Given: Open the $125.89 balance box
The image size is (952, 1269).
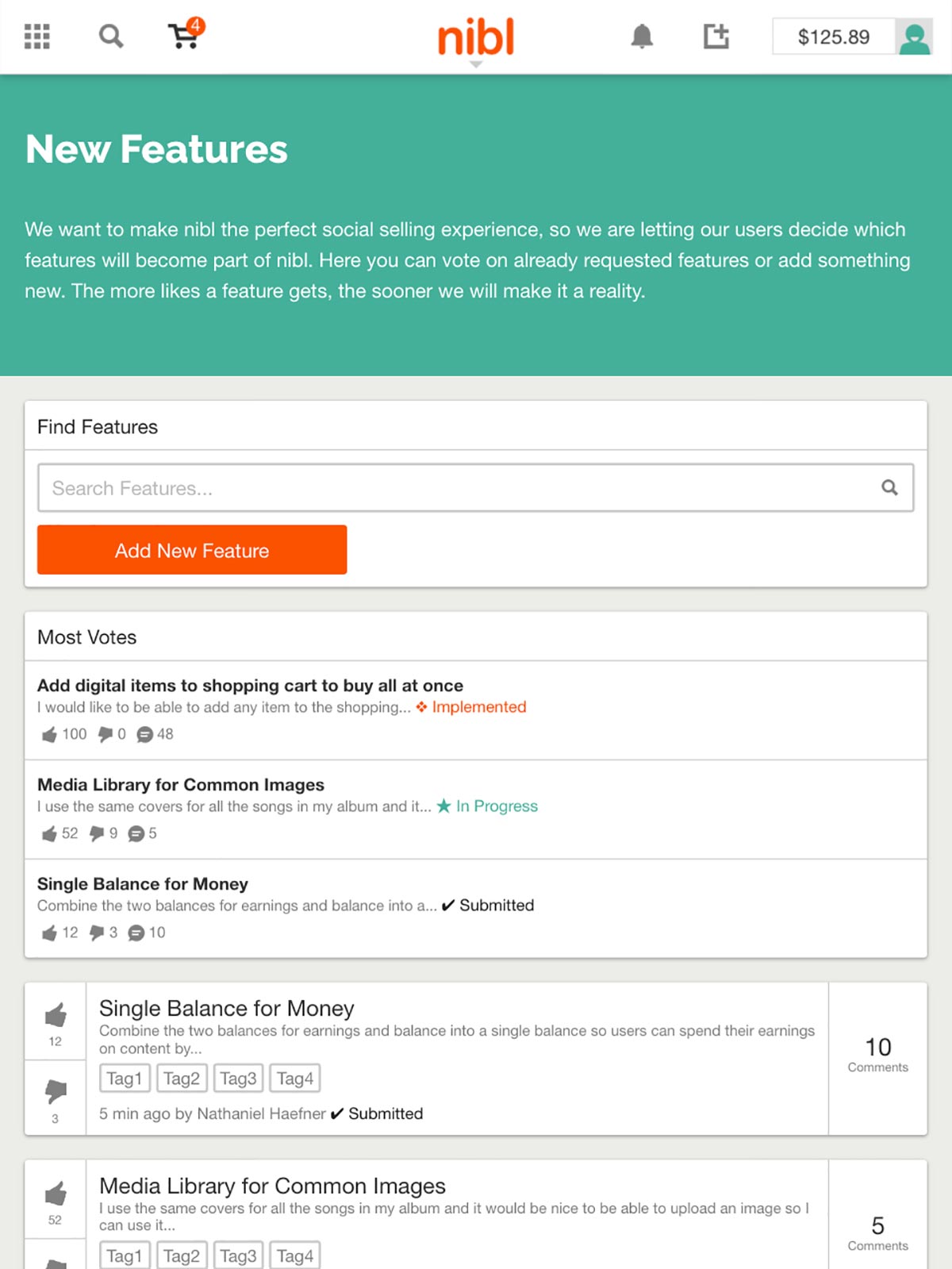Looking at the screenshot, I should tap(834, 37).
